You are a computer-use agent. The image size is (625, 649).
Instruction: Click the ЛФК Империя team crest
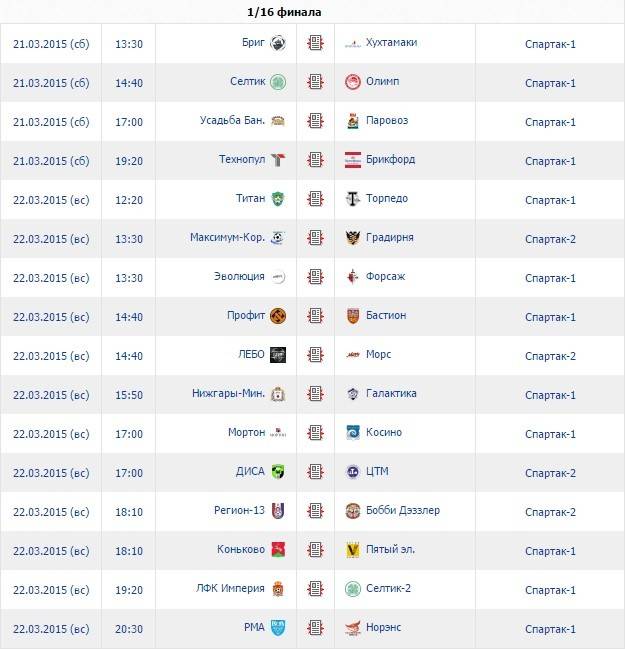[278, 589]
